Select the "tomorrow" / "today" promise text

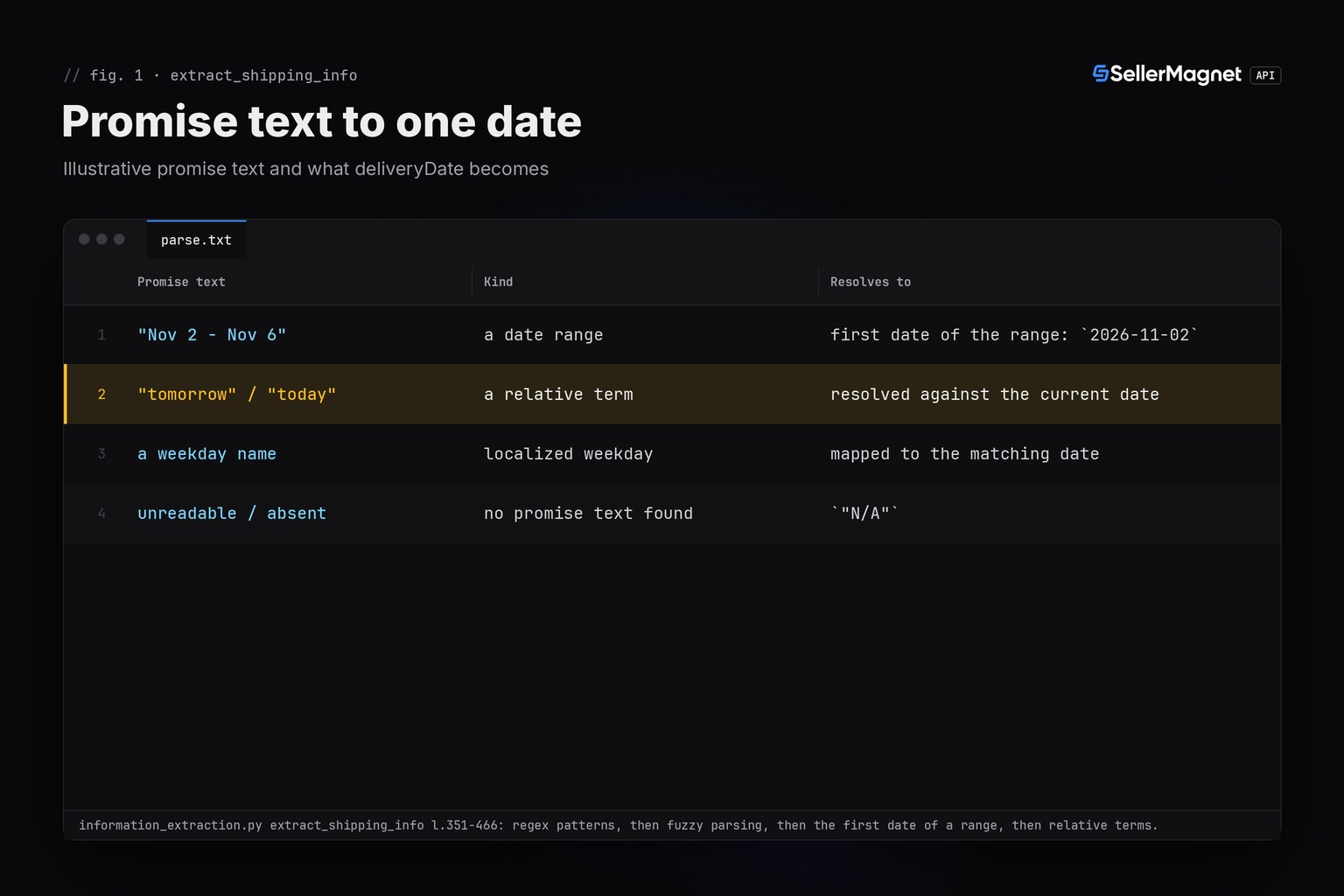[x=237, y=395]
